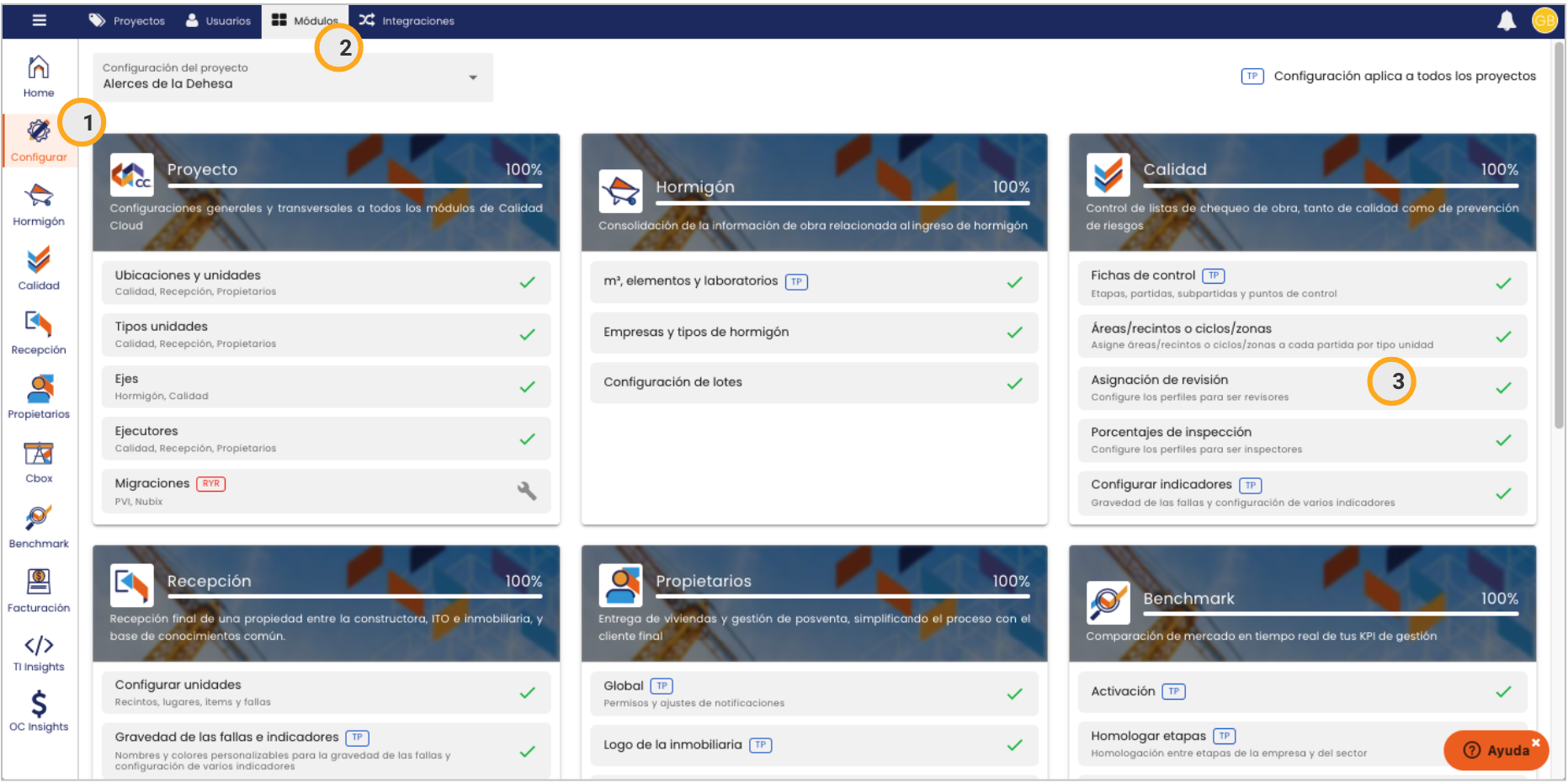Image resolution: width=1568 pixels, height=783 pixels.
Task: Open the Cbox sidebar icon
Action: 39,461
